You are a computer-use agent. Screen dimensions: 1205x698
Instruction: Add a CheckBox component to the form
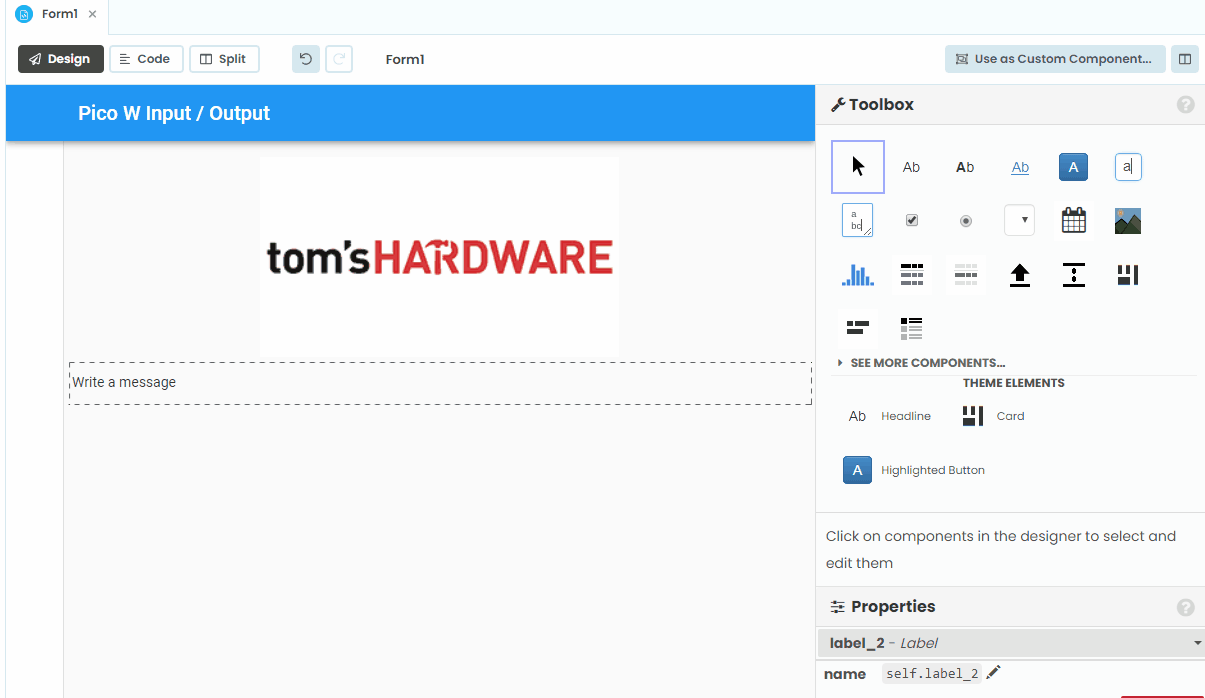pos(911,220)
